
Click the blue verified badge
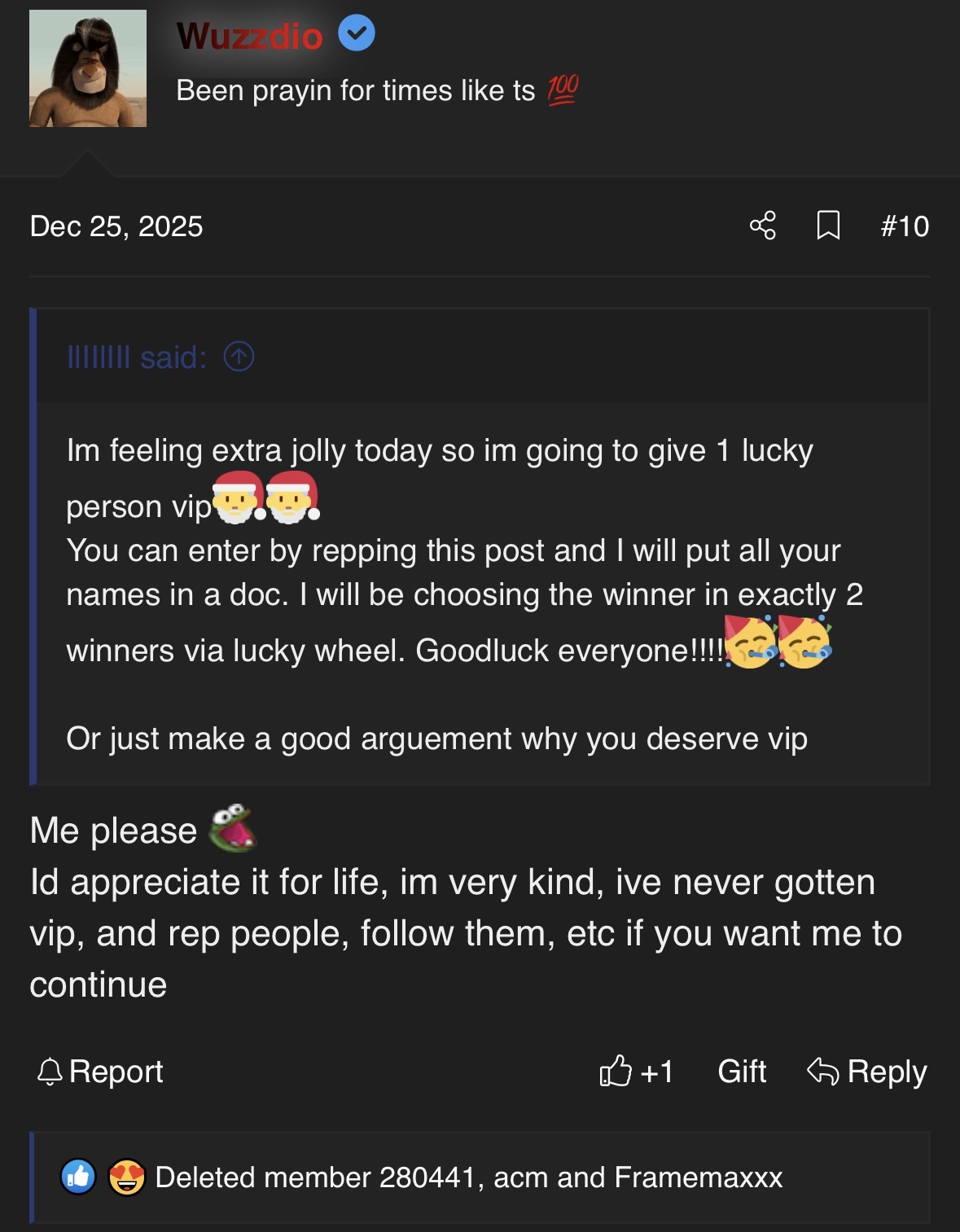tap(357, 34)
